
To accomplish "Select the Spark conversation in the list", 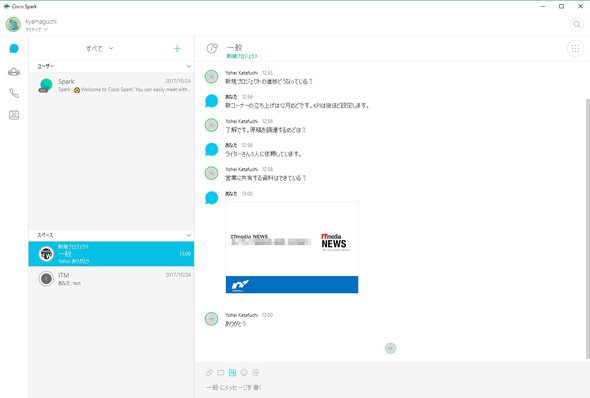I will (x=111, y=85).
